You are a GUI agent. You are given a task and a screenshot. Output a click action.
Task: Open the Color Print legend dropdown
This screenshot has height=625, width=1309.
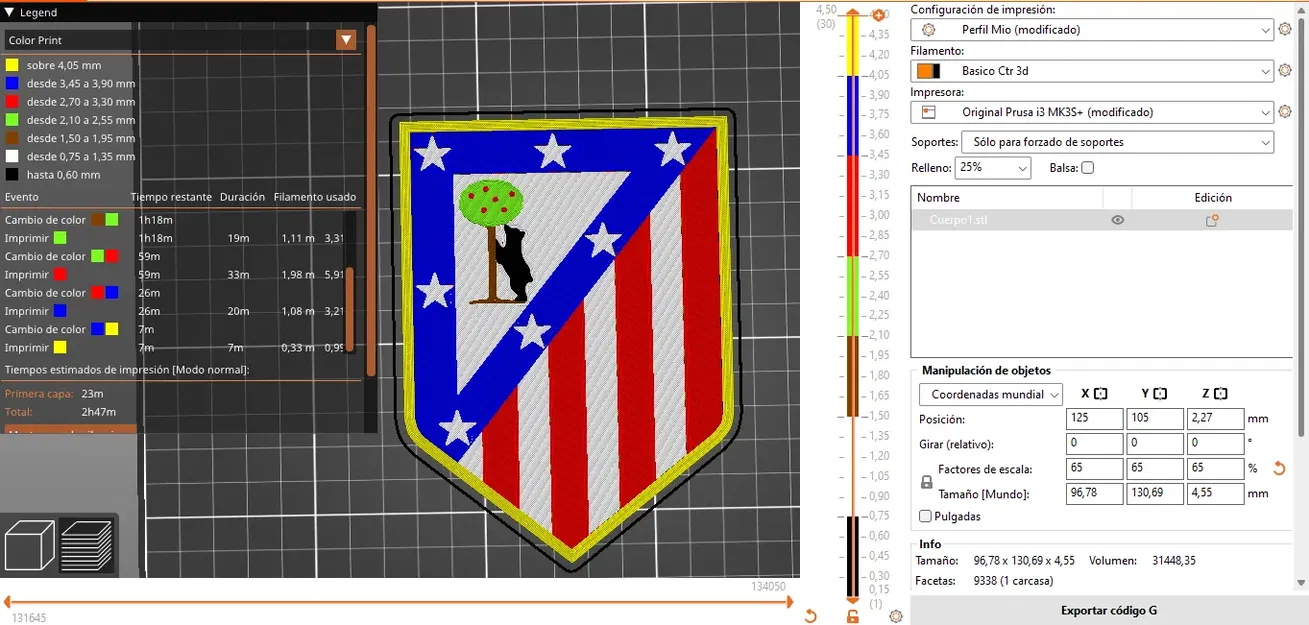[x=345, y=40]
